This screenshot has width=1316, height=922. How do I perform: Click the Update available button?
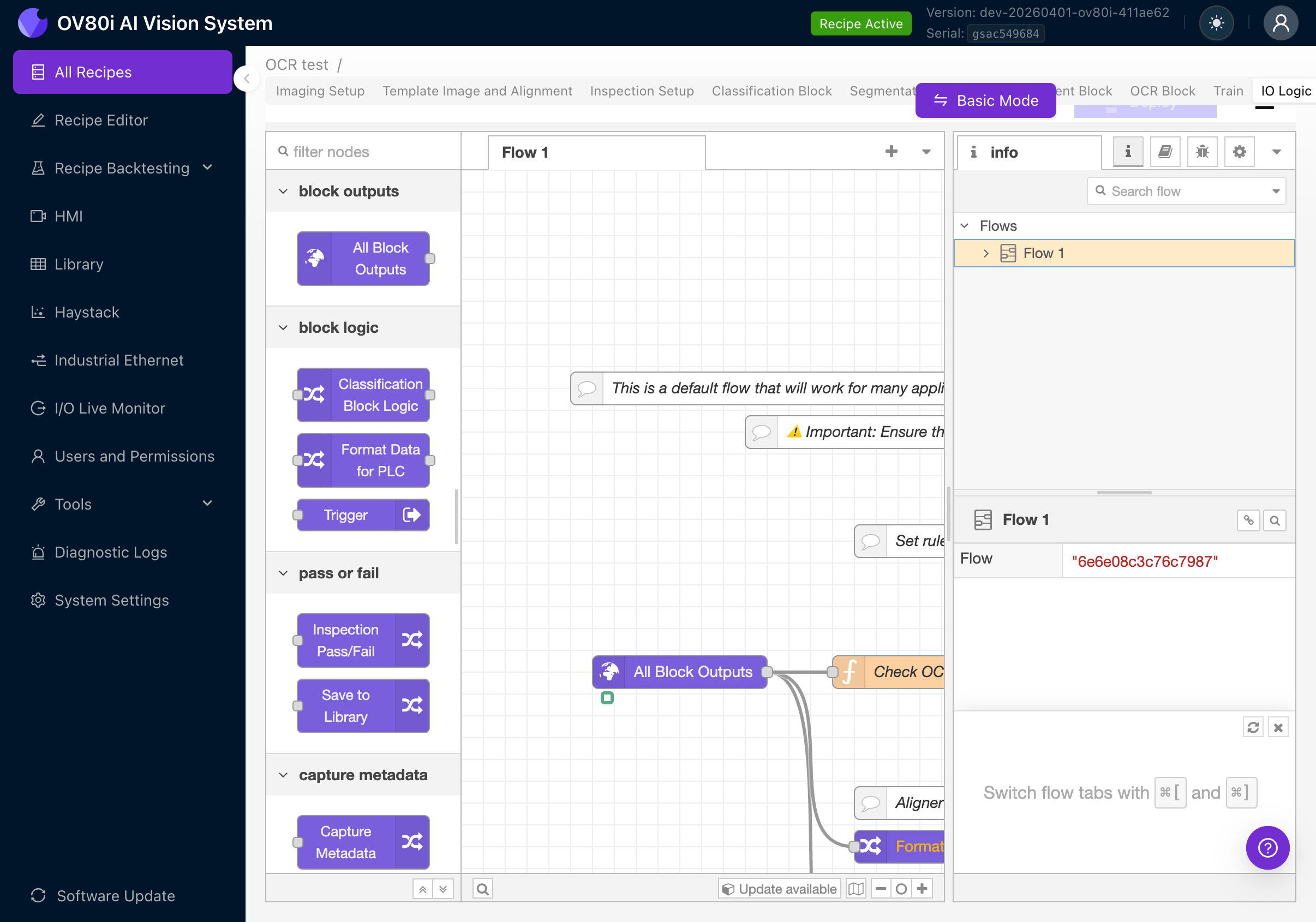[779, 888]
